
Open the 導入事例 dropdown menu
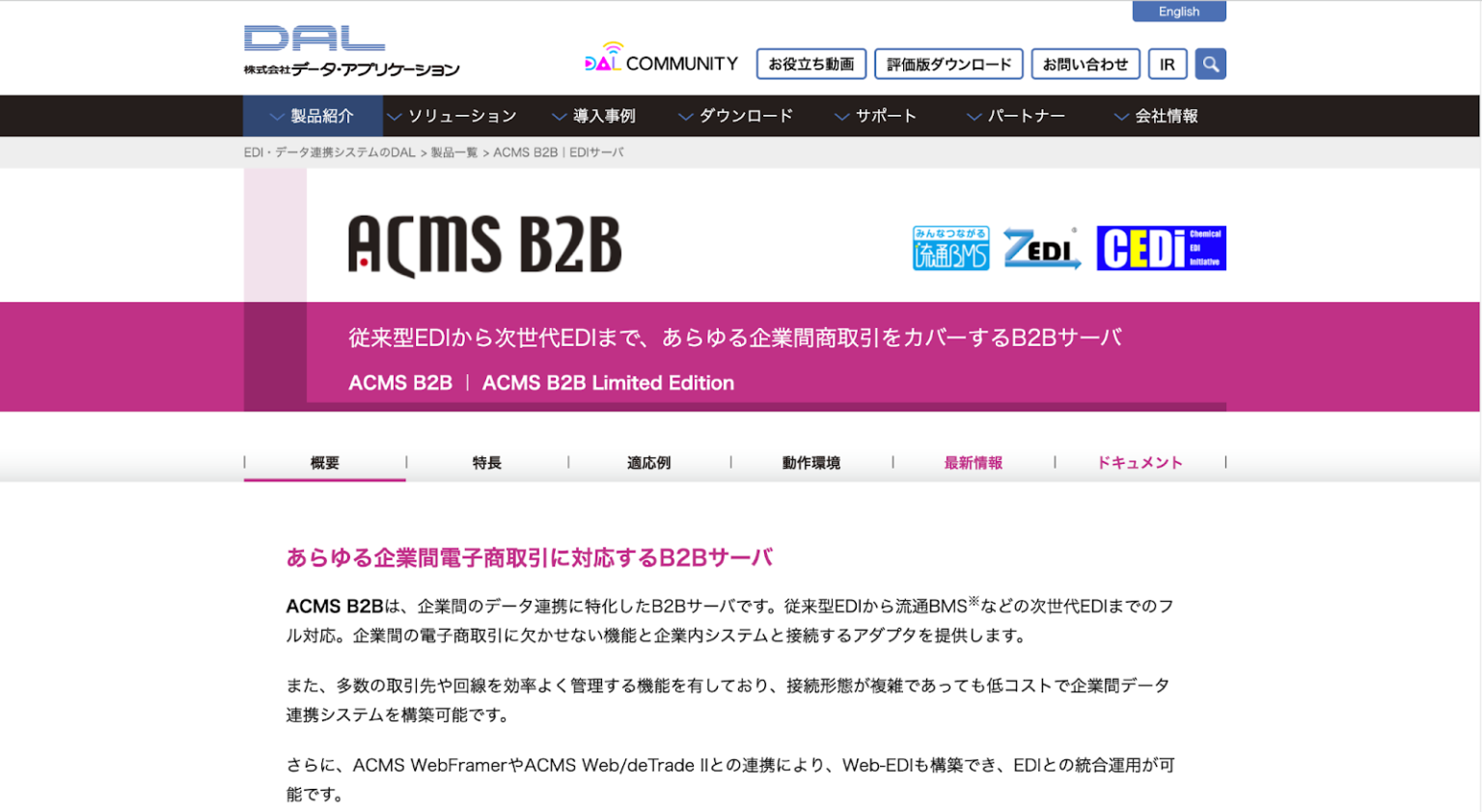[593, 116]
